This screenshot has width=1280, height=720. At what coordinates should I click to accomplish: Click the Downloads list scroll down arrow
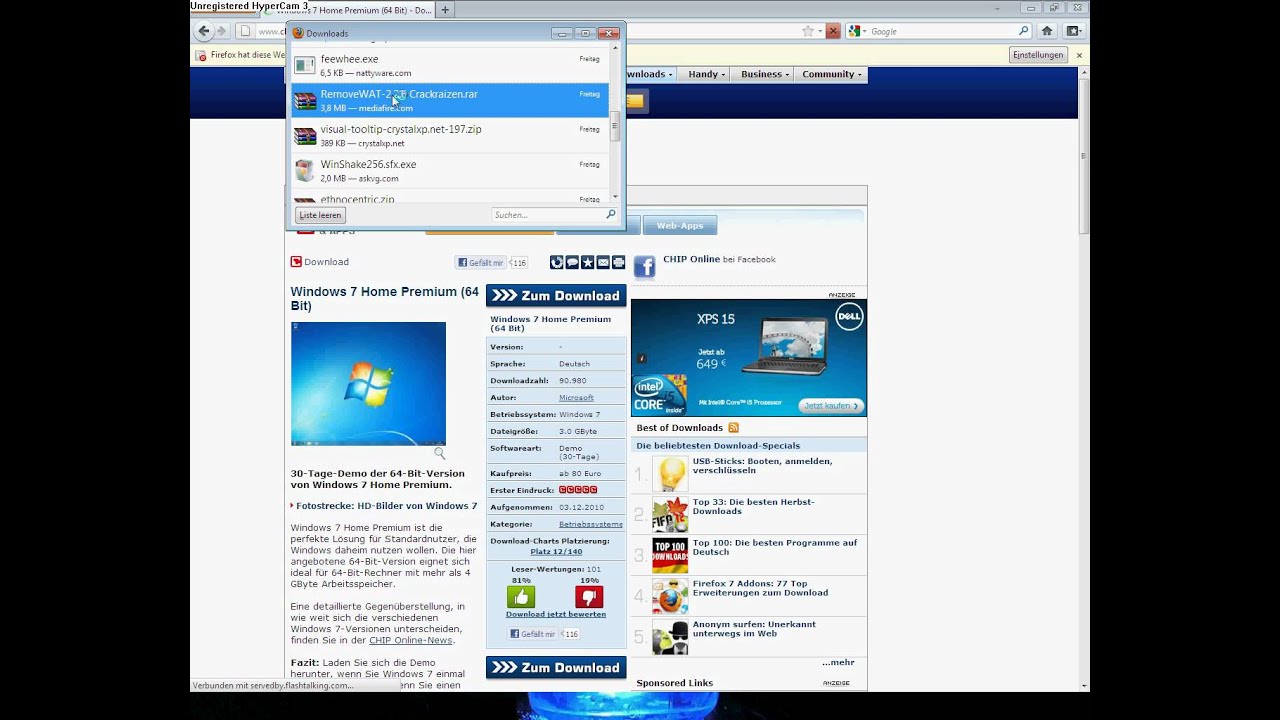615,197
